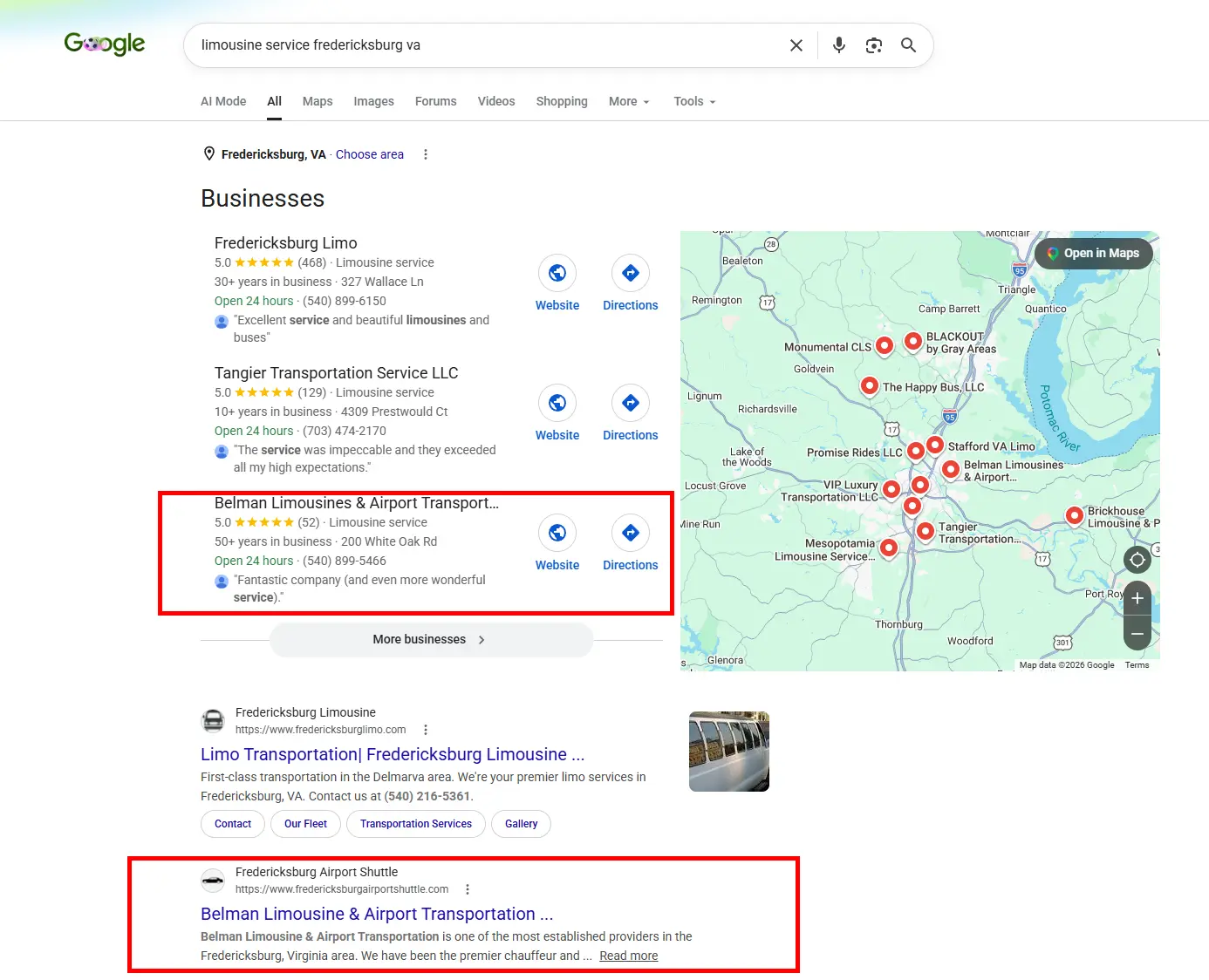Open the three-dot menu next to Choose area
Viewport: 1209px width, 980px height.
point(426,154)
